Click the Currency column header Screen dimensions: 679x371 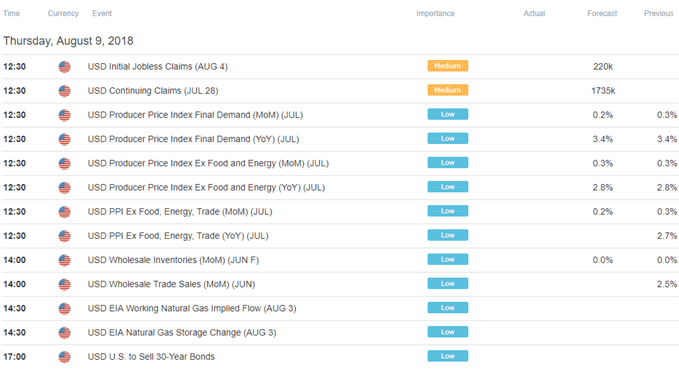tap(63, 13)
